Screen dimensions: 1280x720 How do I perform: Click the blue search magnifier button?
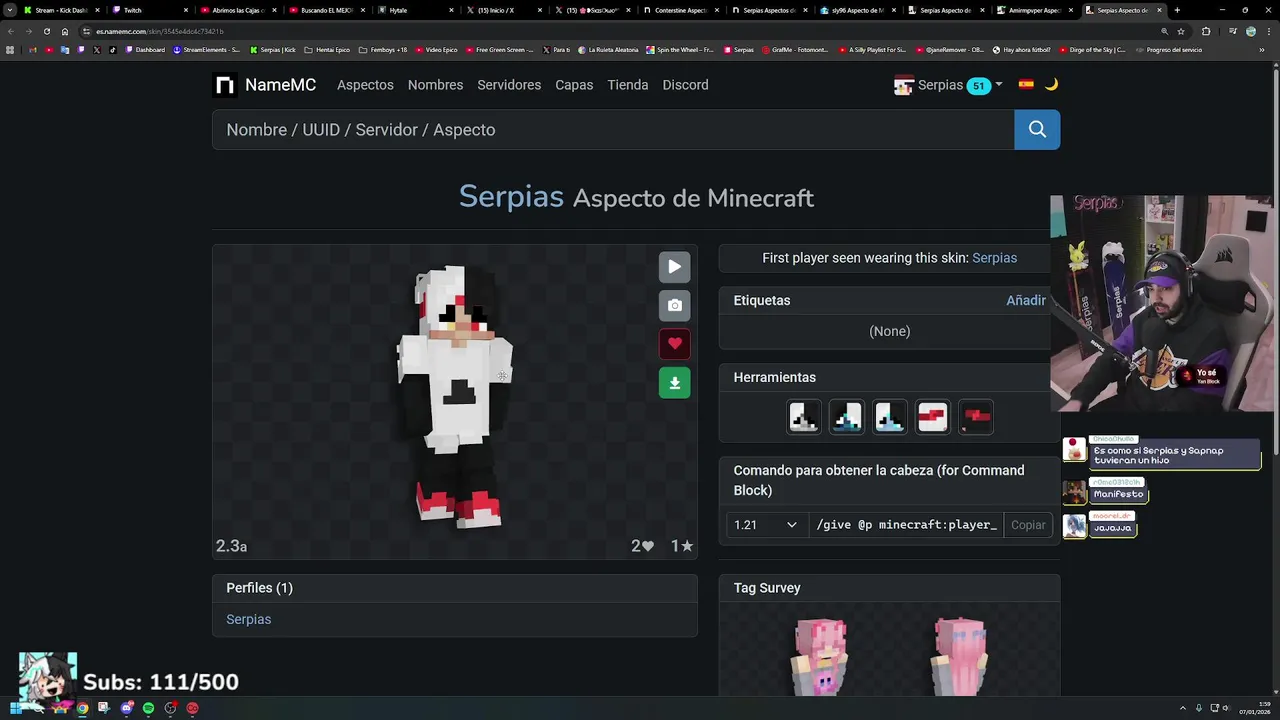(1037, 129)
